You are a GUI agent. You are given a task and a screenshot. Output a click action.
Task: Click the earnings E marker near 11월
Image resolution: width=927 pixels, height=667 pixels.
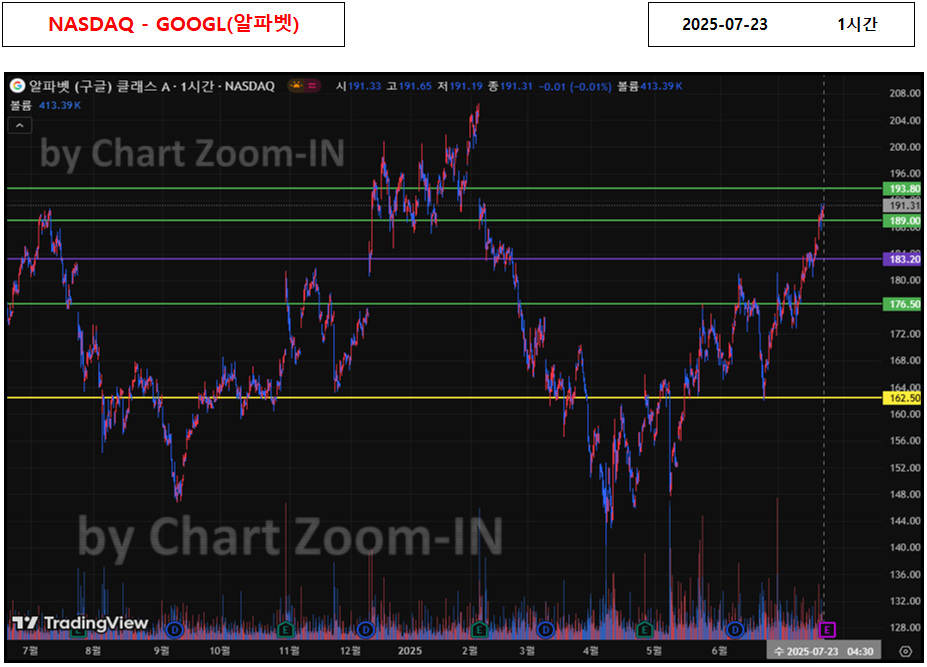(286, 630)
